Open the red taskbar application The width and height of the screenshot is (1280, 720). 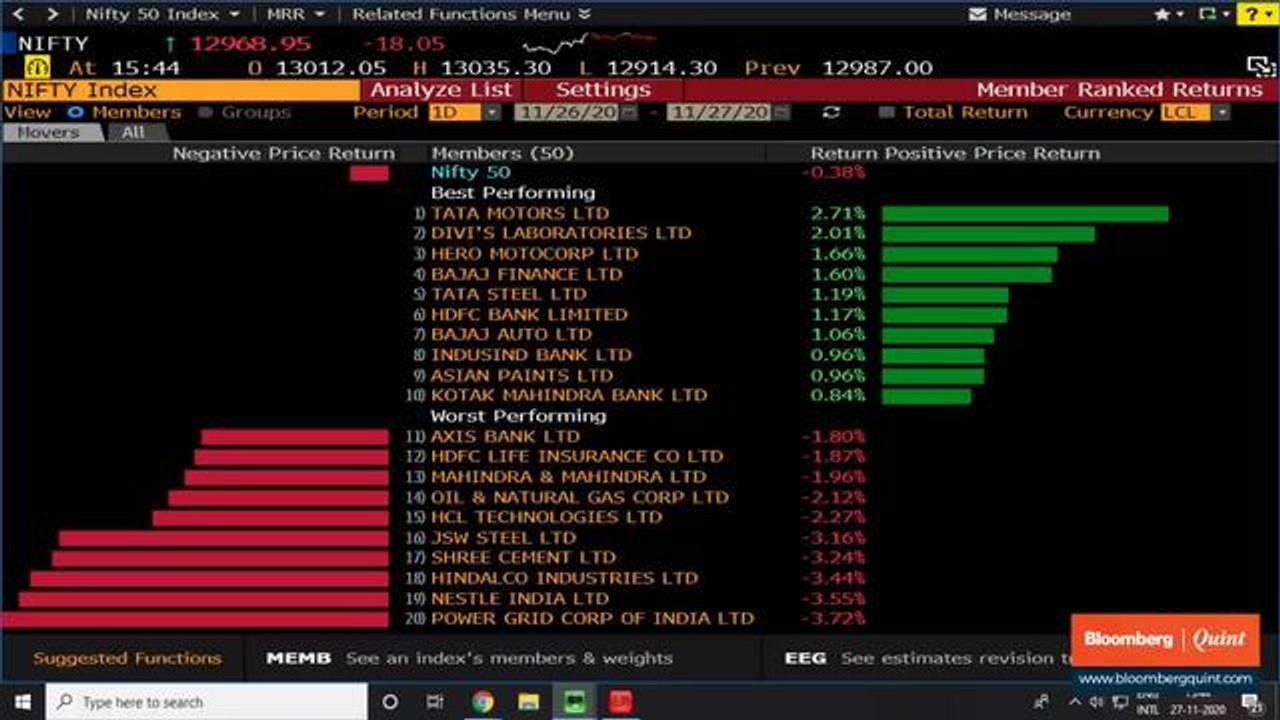coord(620,702)
